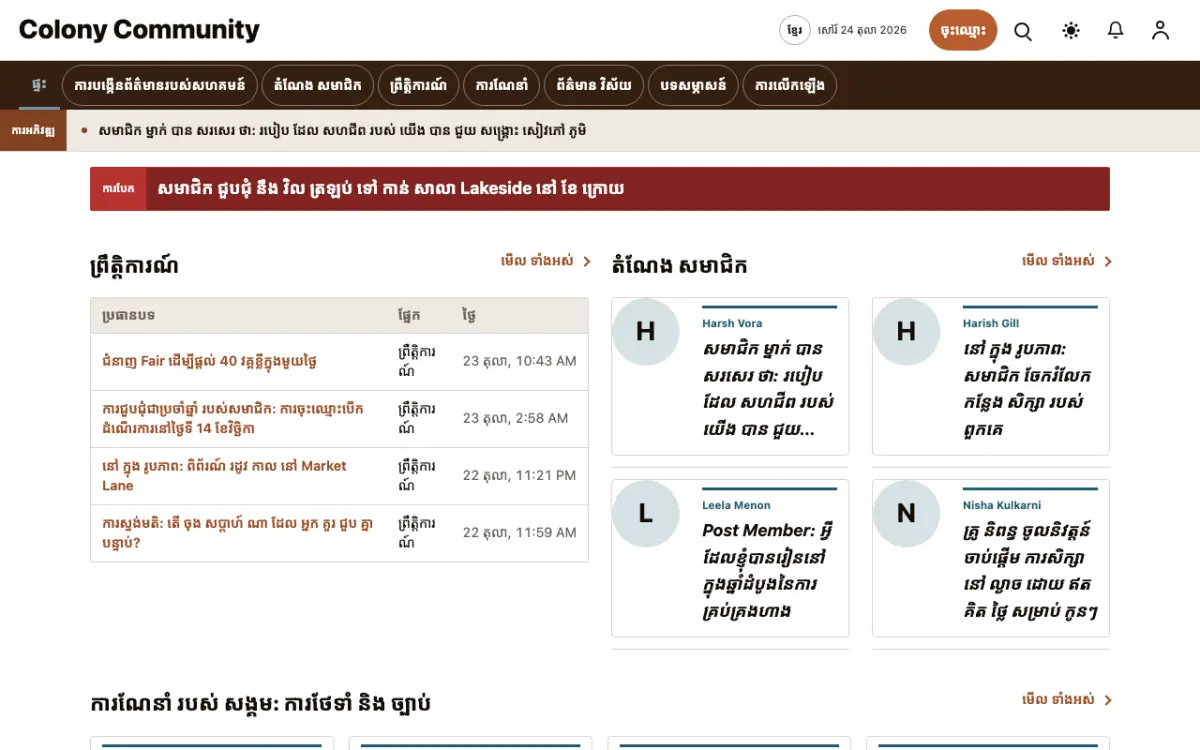
Task: Click the Colony Community site logo
Action: tap(139, 30)
